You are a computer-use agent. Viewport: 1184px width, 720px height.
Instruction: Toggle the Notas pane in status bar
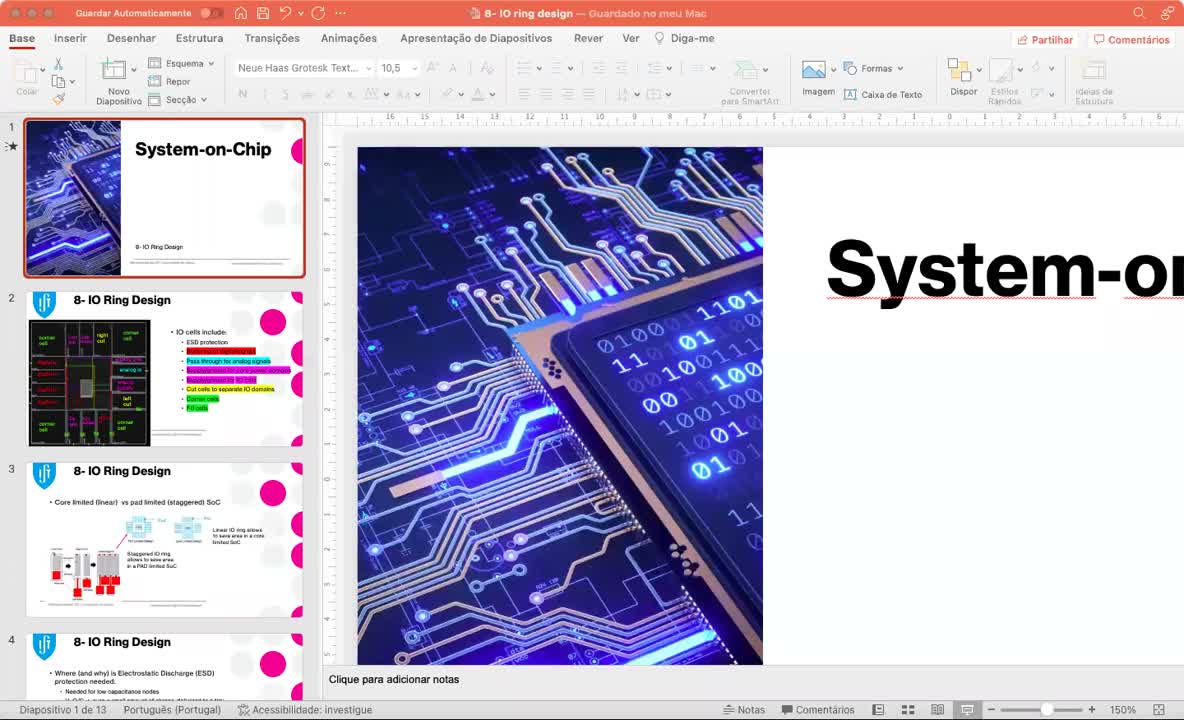744,709
